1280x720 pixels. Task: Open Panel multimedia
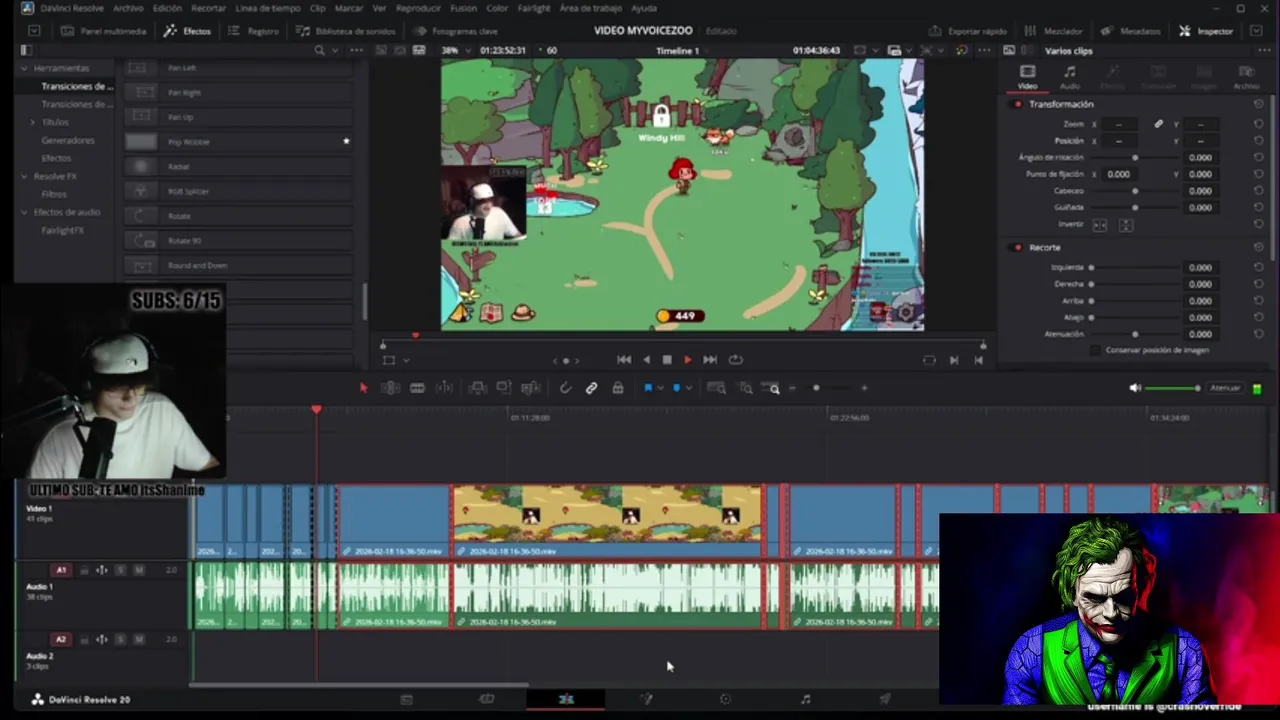point(103,31)
